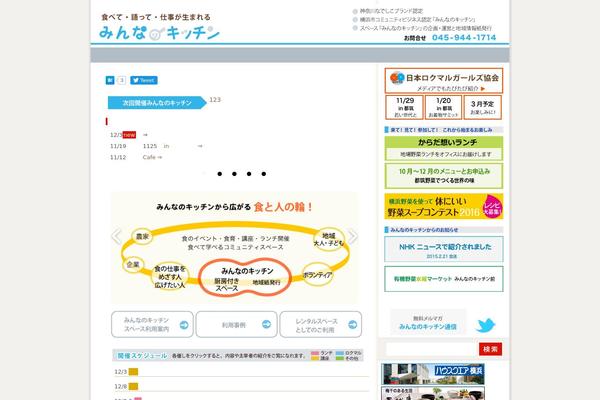The width and height of the screenshot is (600, 400).
Task: Click arrow icon on レンタルスペース button
Action: (352, 325)
